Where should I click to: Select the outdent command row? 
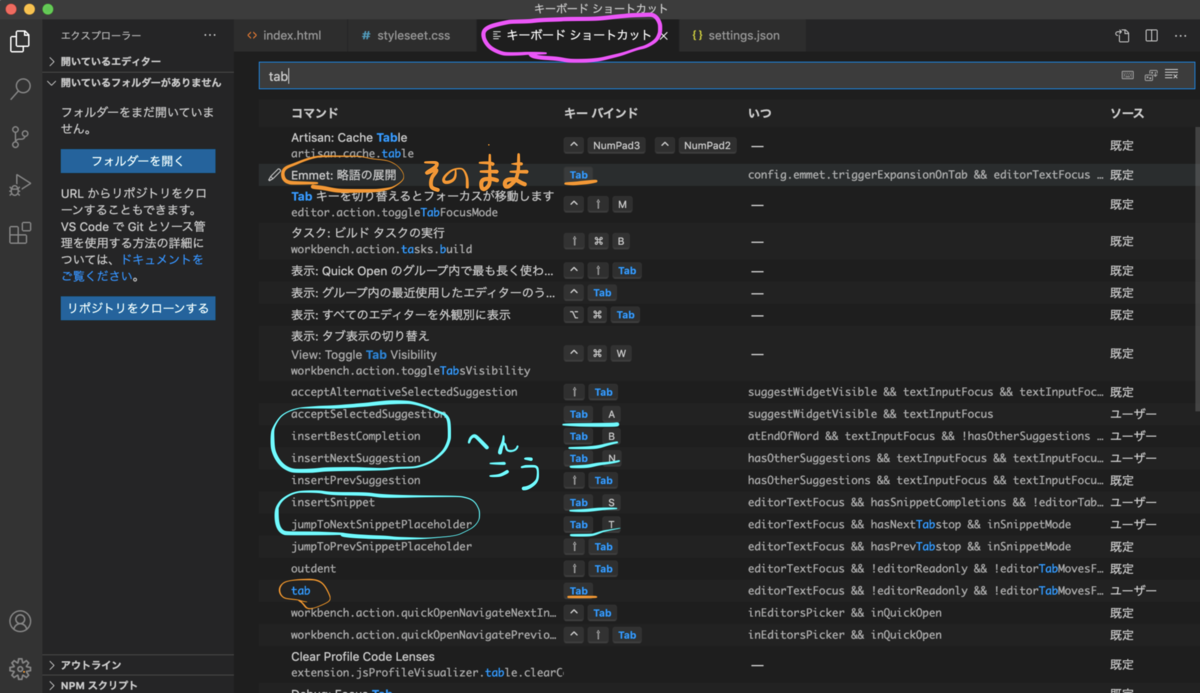(725, 568)
